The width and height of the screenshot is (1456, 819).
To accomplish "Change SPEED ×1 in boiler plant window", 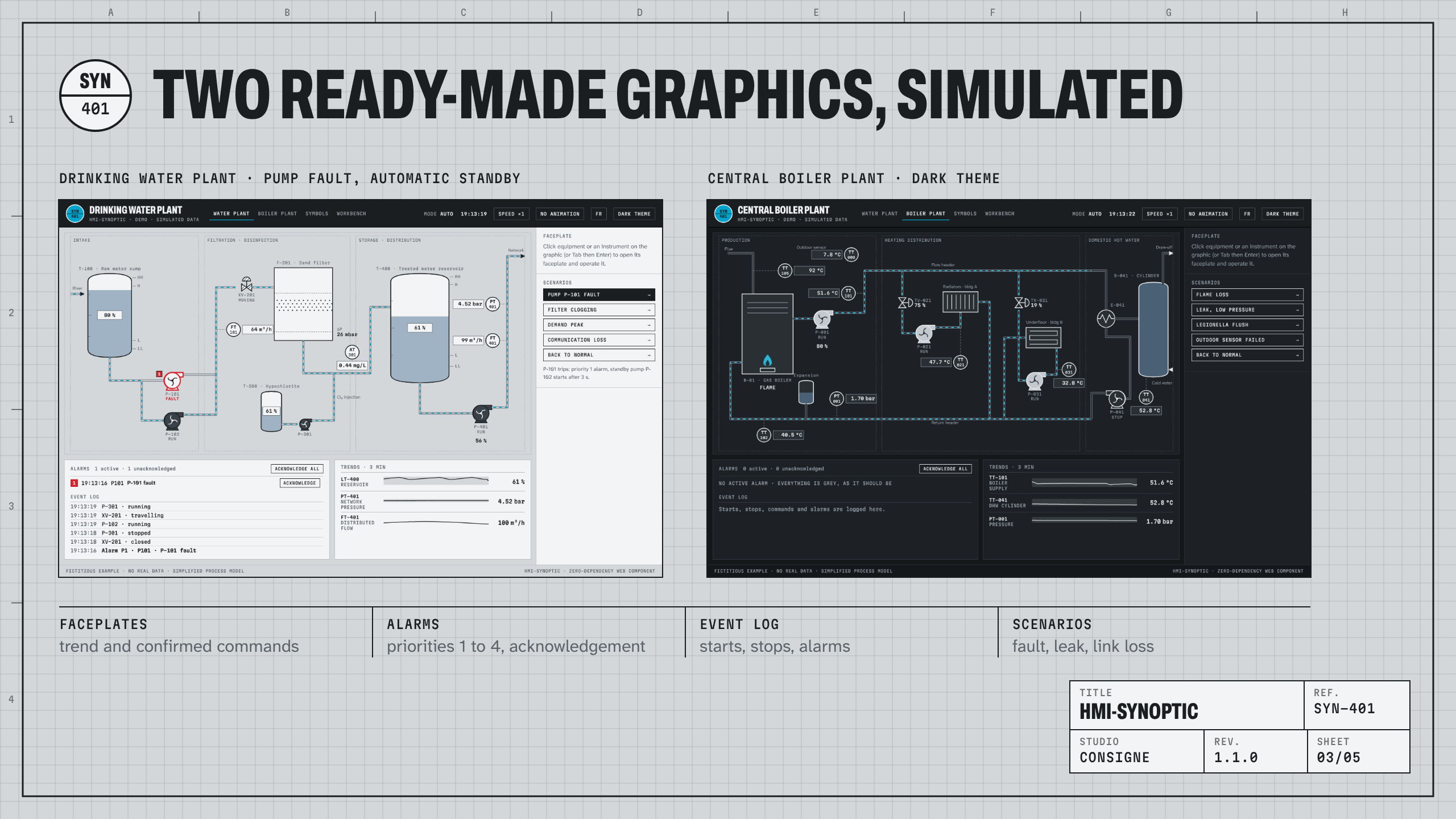I will click(x=1160, y=214).
